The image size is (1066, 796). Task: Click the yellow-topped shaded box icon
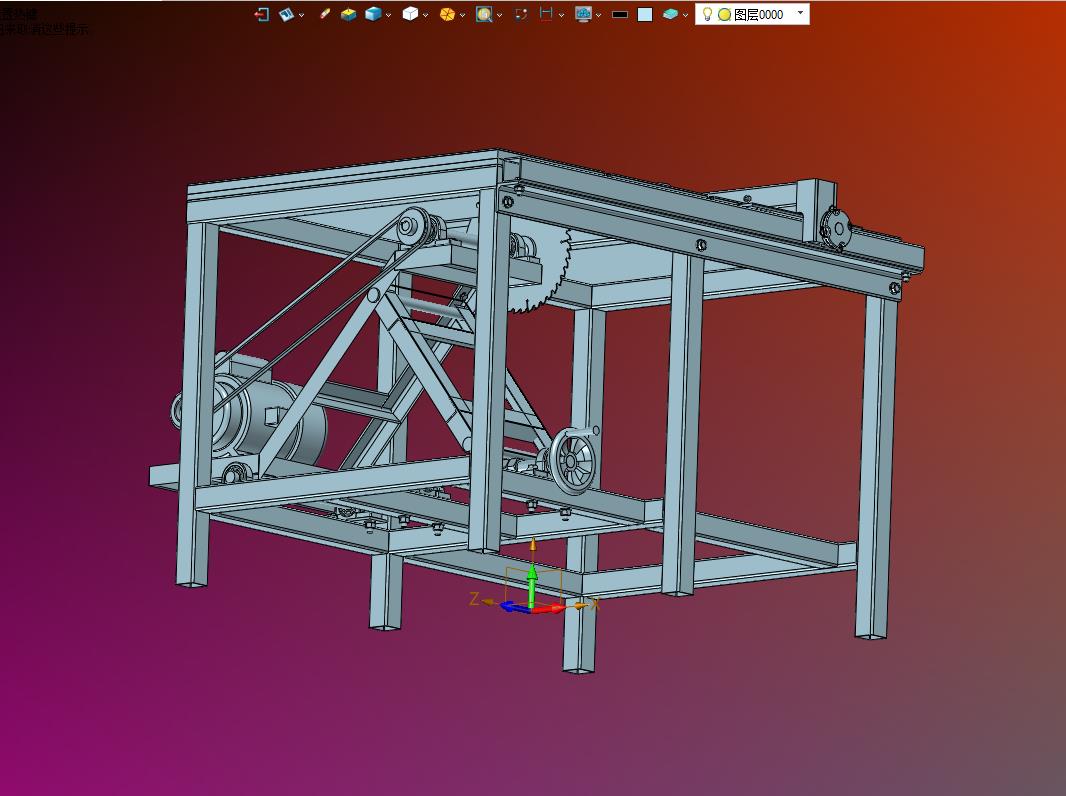point(348,14)
